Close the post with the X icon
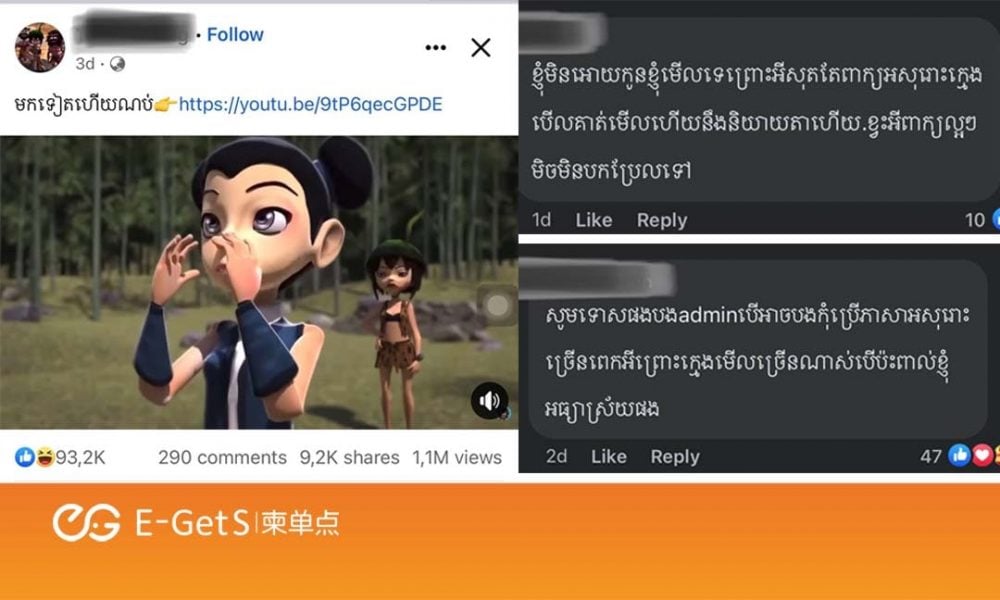 click(481, 47)
